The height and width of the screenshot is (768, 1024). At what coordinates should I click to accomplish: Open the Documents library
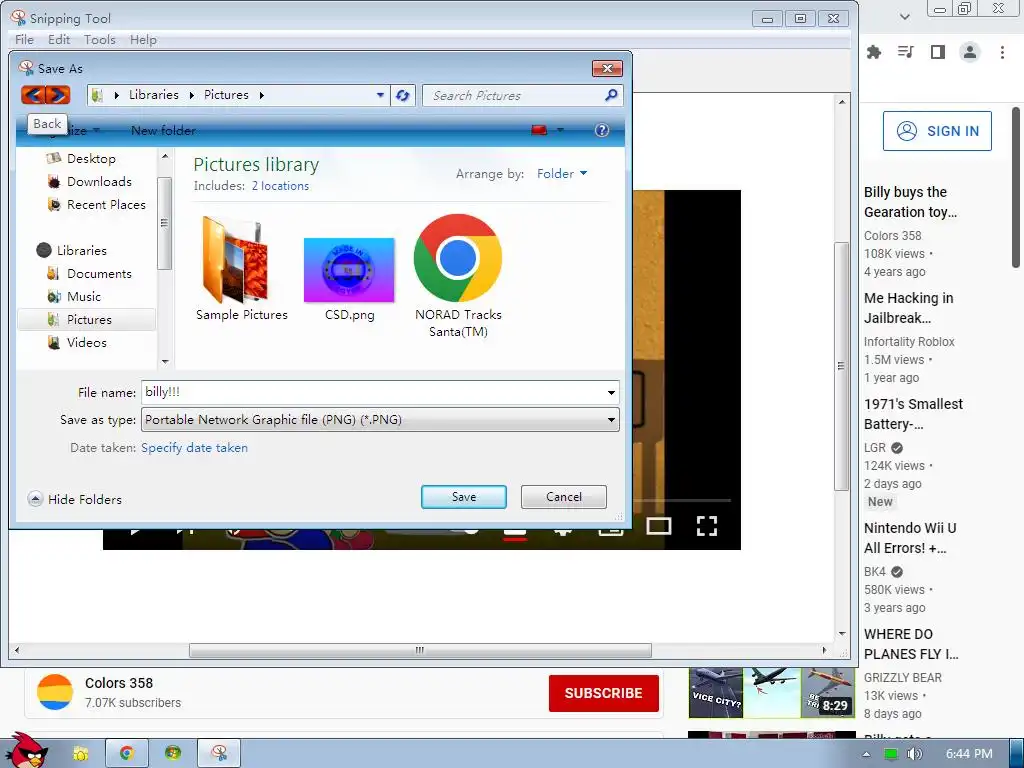99,274
